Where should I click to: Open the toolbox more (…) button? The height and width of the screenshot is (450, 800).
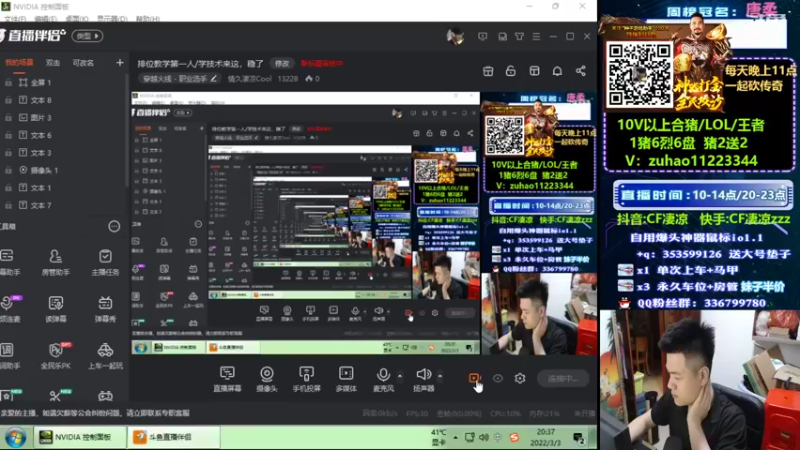(114, 227)
